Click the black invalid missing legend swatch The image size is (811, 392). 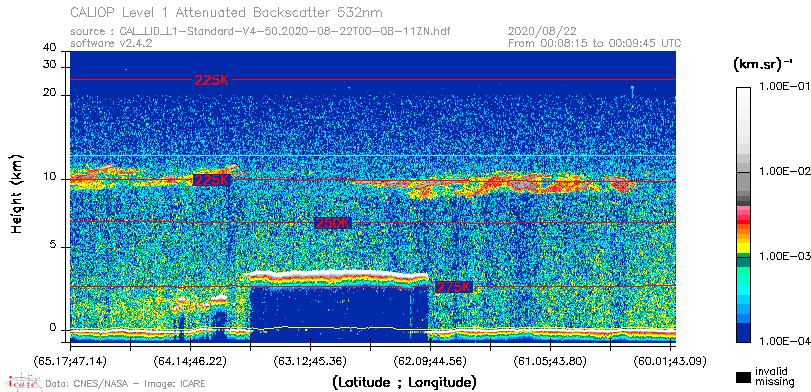tap(744, 377)
